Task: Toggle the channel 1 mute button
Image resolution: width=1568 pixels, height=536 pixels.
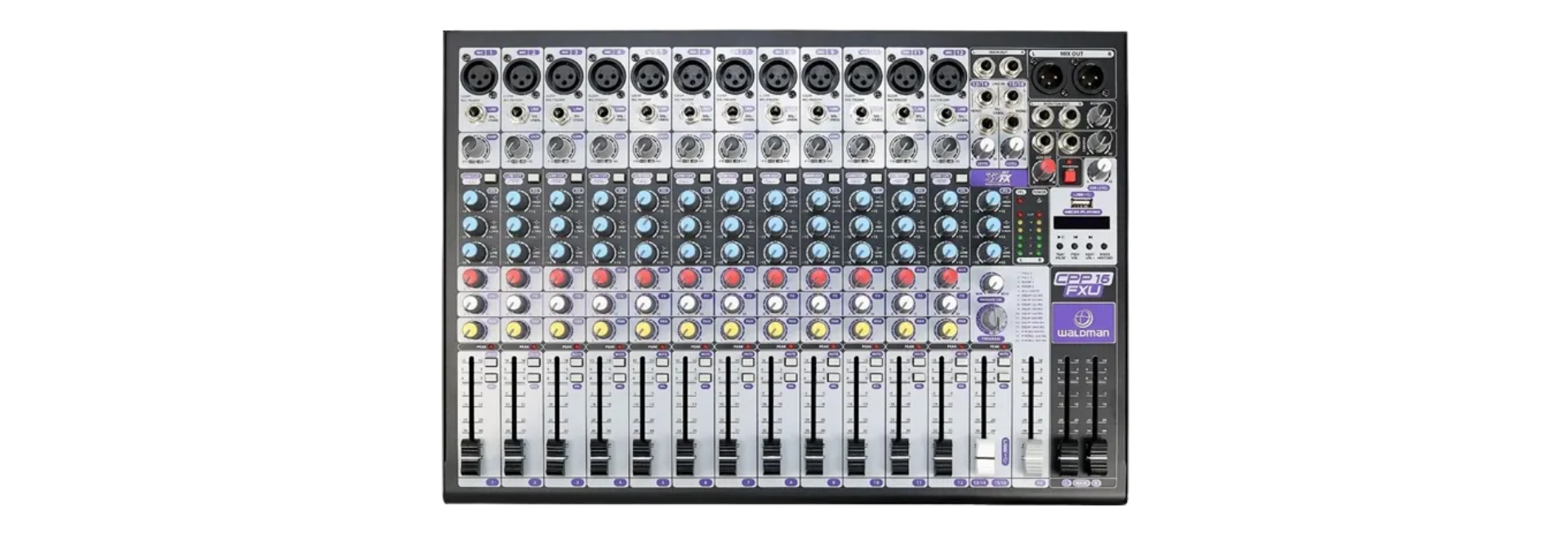Action: coord(491,362)
